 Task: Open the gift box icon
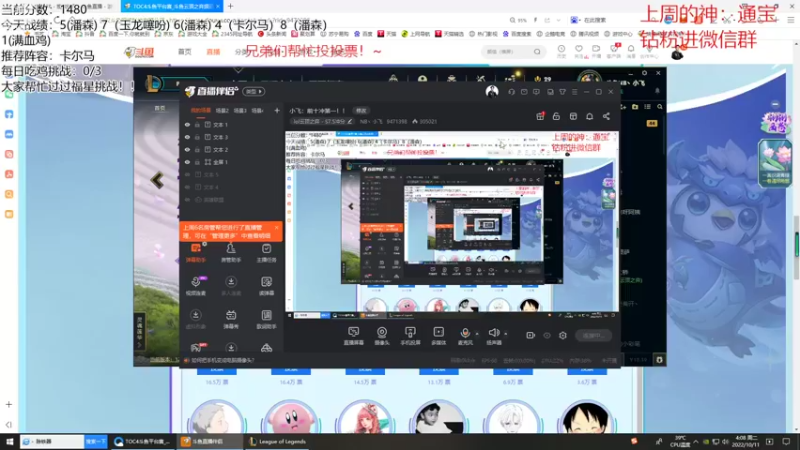(540, 116)
